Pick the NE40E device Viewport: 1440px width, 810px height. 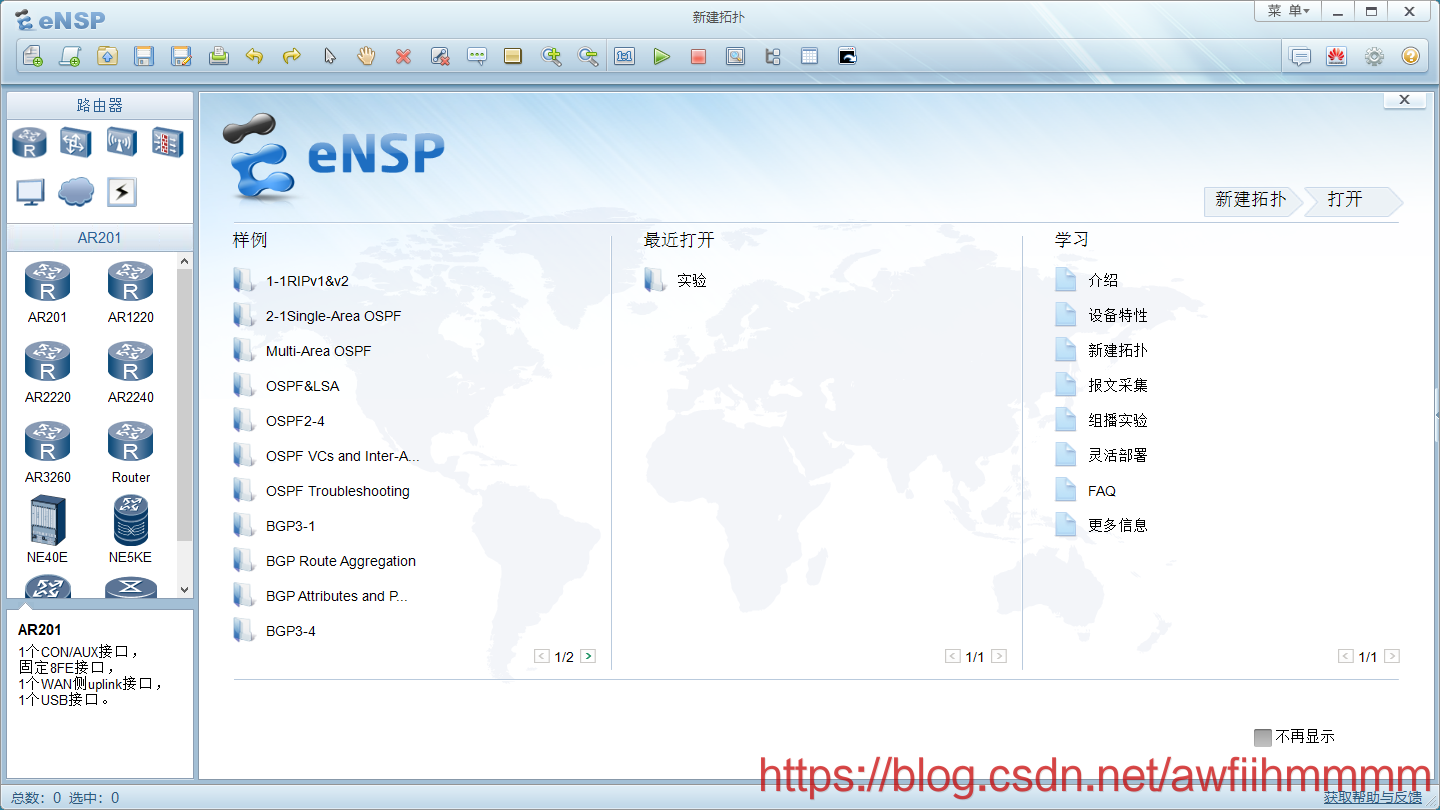click(48, 530)
